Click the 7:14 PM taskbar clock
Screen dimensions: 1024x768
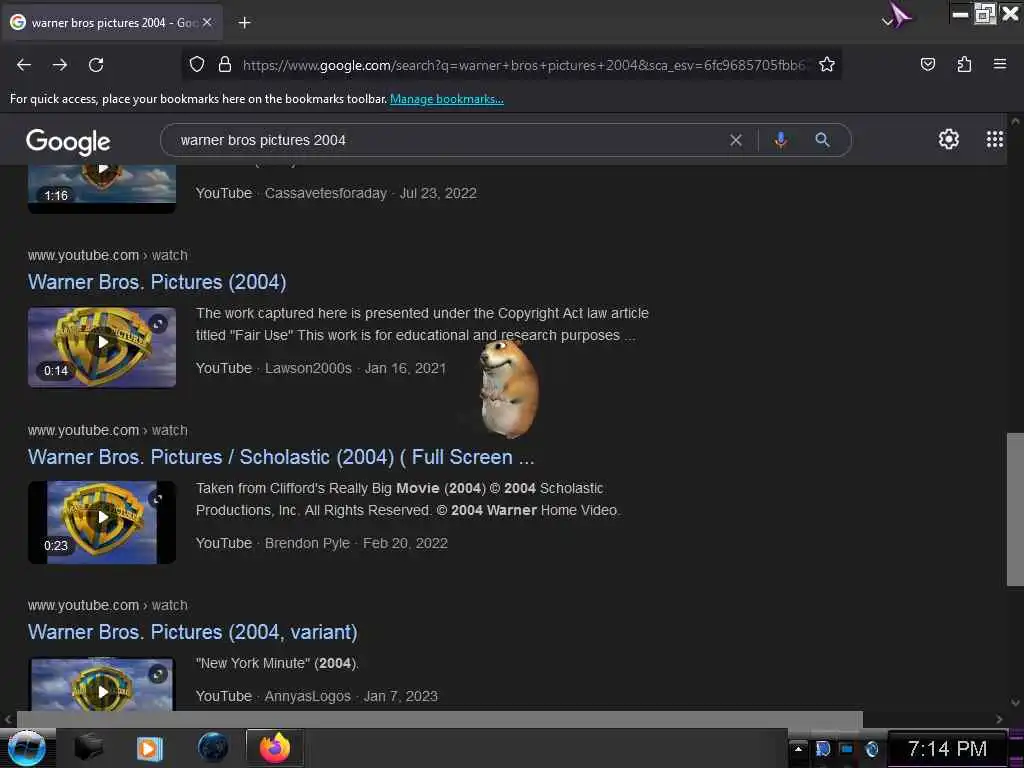tap(947, 749)
